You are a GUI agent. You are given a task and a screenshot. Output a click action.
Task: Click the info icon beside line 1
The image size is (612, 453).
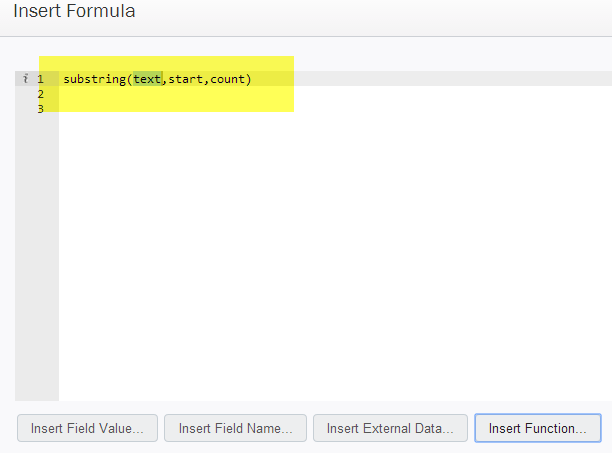25,78
